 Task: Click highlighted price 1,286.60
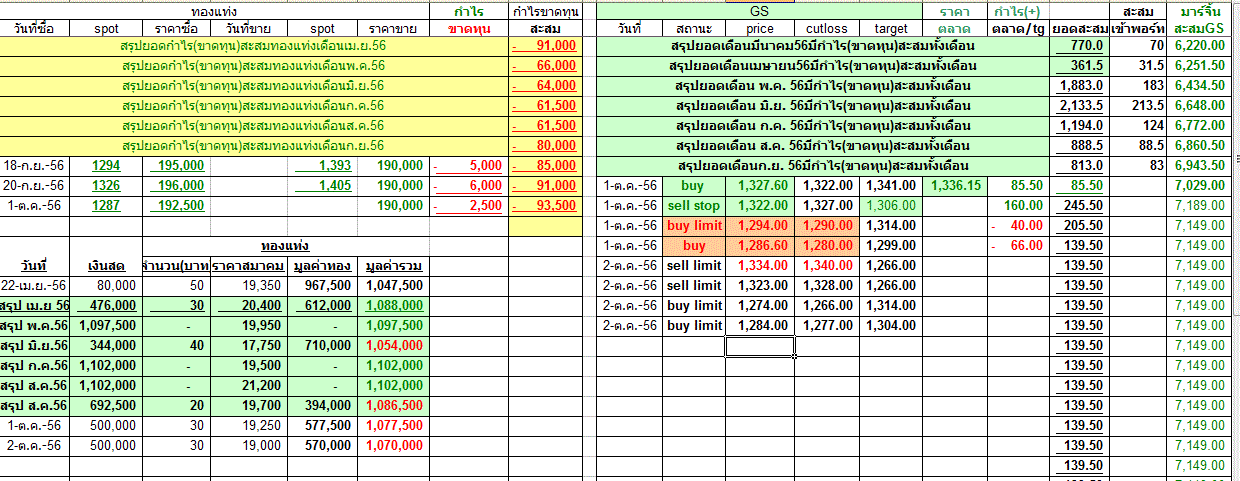(x=760, y=246)
